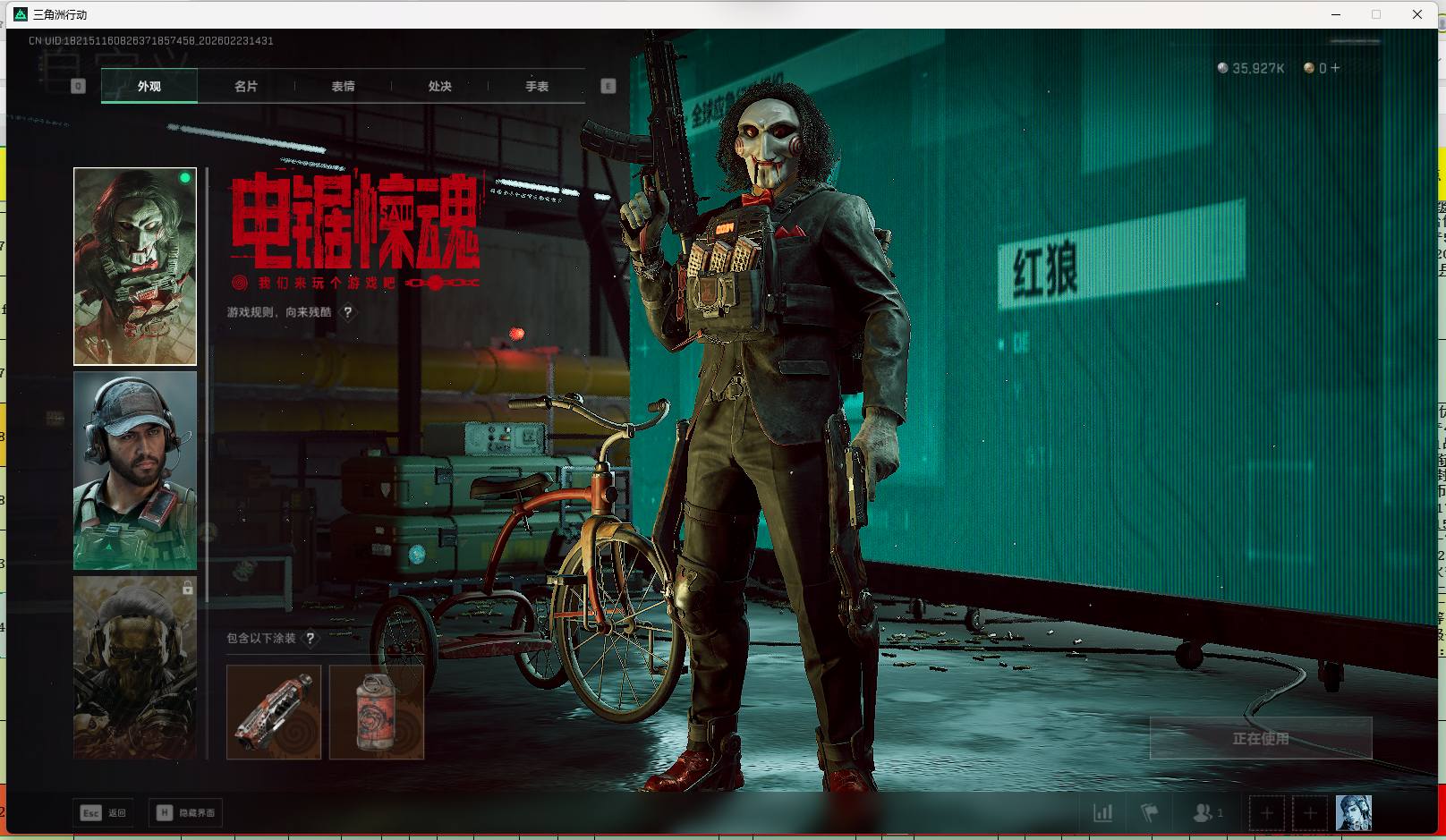Click the second empty teammate plus slot
The width and height of the screenshot is (1446, 840).
[x=1310, y=813]
